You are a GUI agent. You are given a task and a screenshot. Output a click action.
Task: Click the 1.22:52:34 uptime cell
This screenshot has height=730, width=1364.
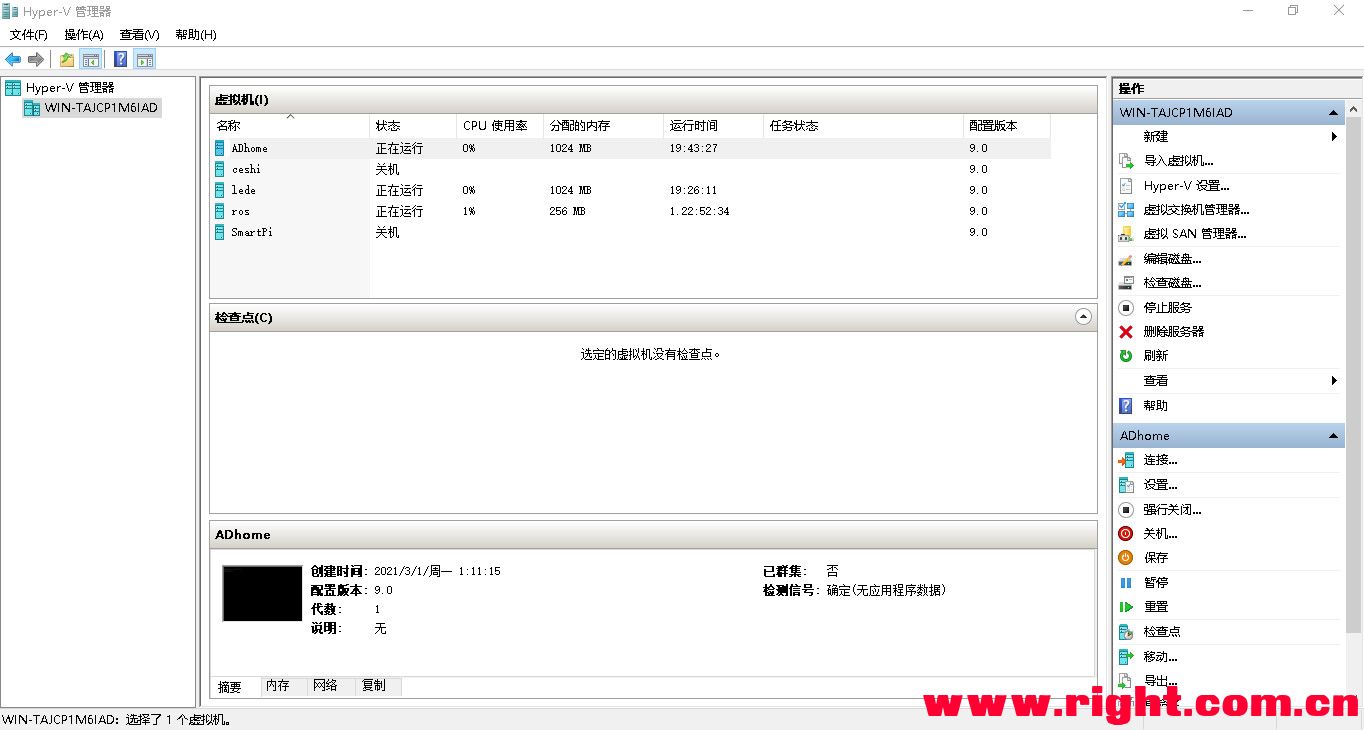[x=699, y=211]
